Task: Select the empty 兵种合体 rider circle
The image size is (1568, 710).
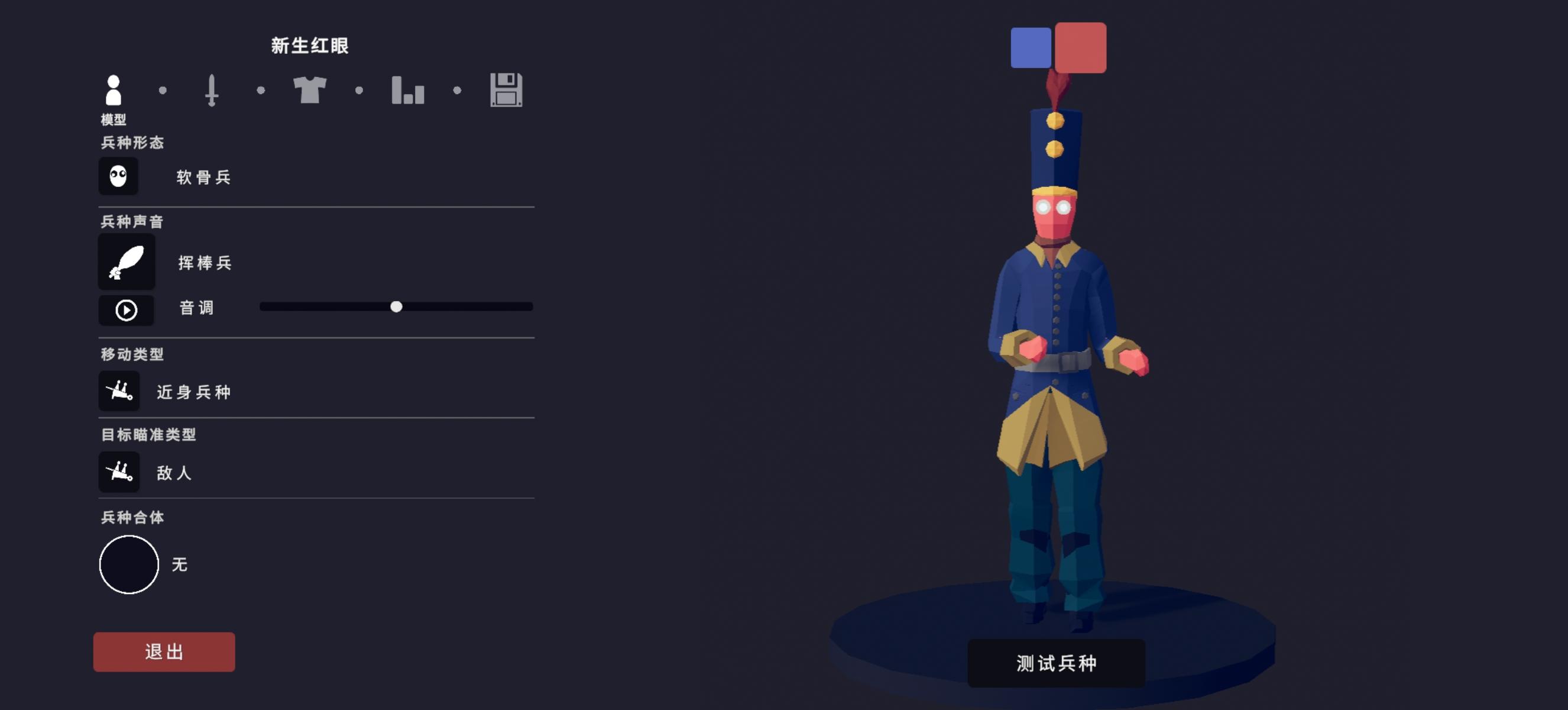Action: click(x=129, y=564)
